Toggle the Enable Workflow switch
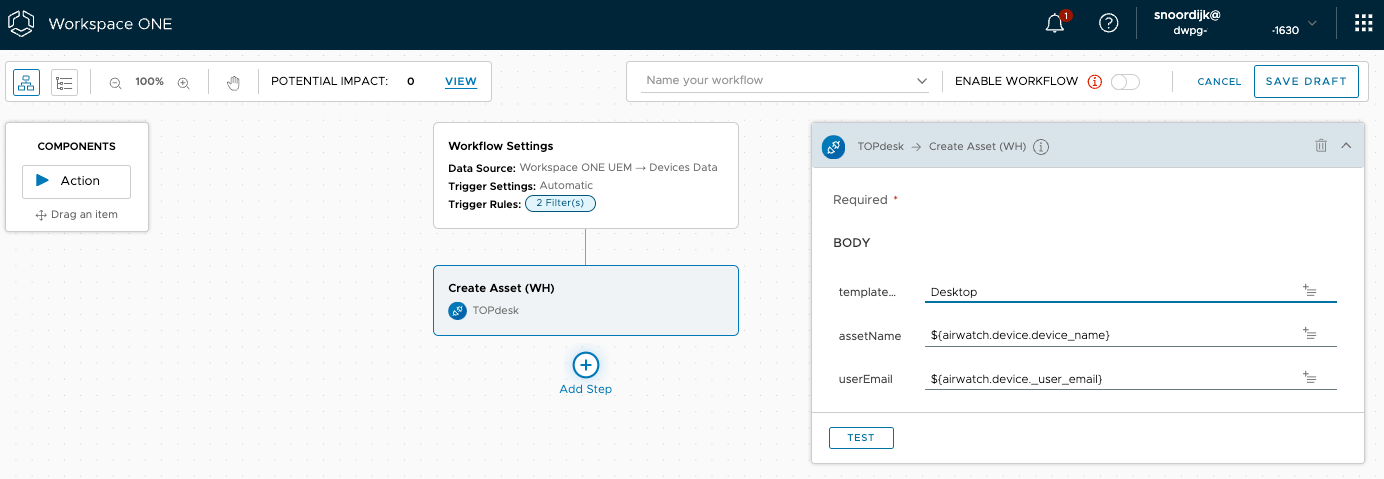Viewport: 1384px width, 479px height. tap(1125, 82)
